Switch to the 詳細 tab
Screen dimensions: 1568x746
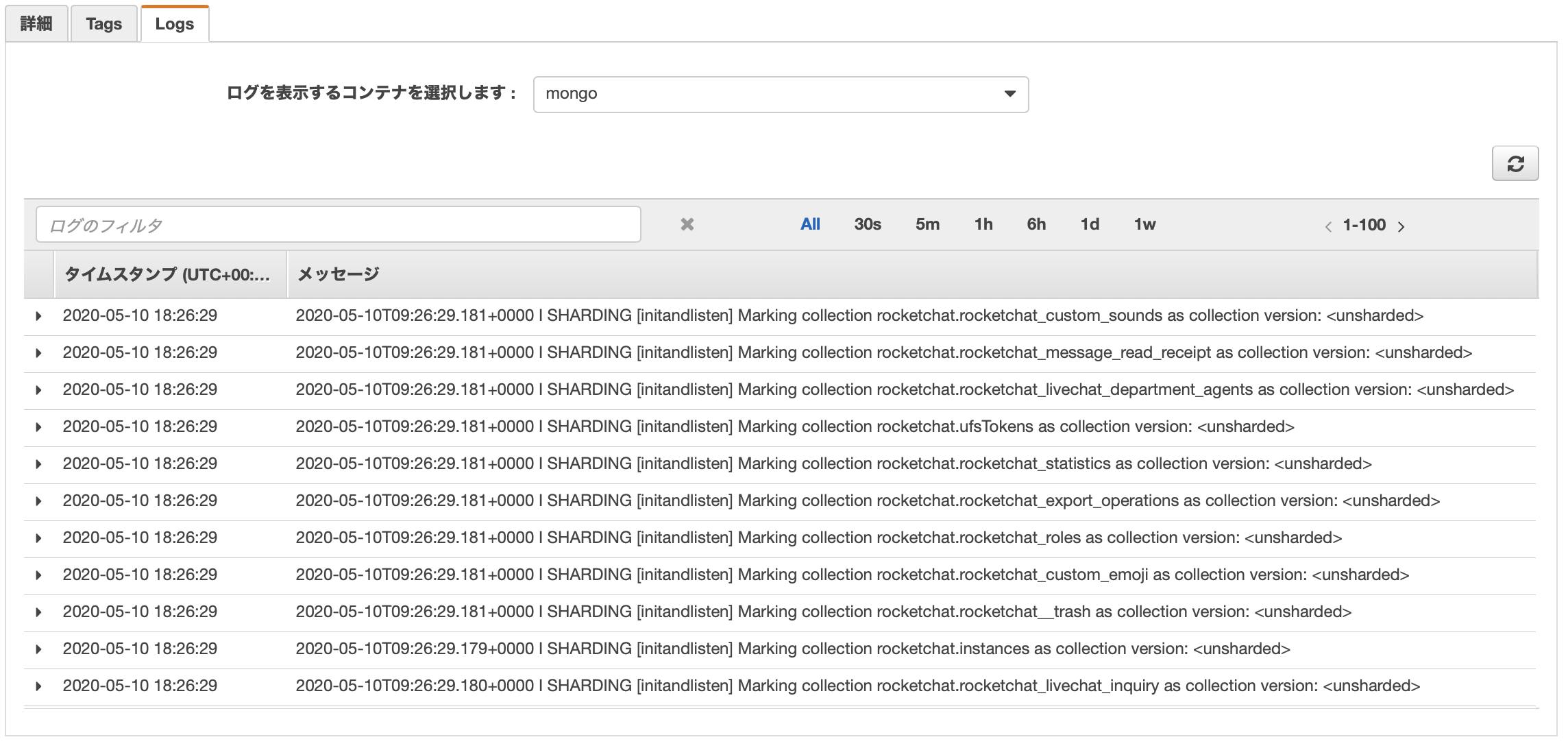[x=36, y=24]
